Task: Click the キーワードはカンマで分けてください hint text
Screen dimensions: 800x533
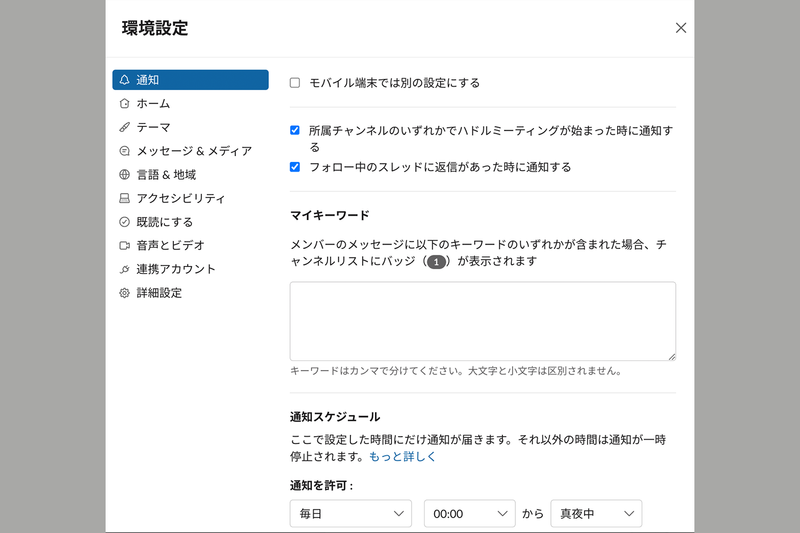Action: (x=456, y=371)
